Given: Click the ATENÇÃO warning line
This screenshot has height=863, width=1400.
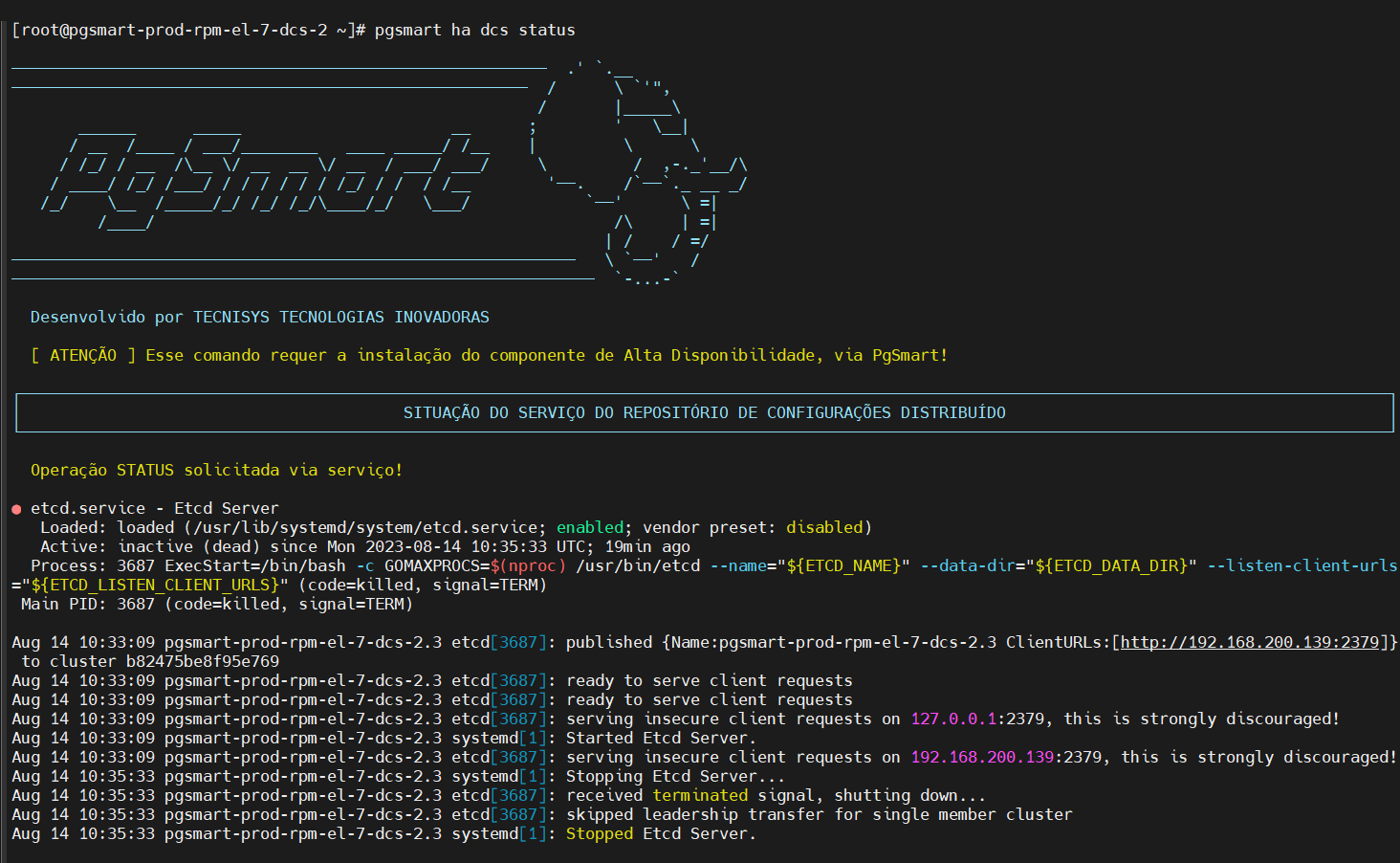Looking at the screenshot, I should [x=489, y=355].
